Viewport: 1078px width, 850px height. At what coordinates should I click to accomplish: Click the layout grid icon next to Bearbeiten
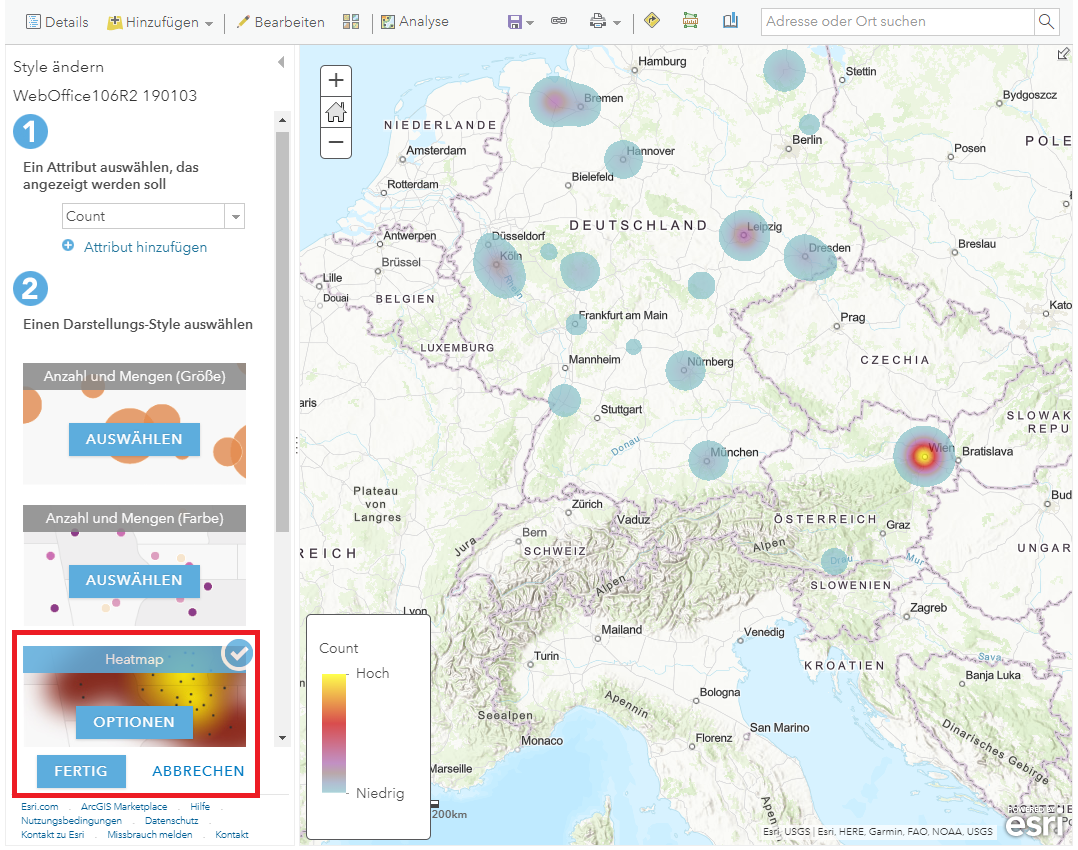pyautogui.click(x=350, y=20)
